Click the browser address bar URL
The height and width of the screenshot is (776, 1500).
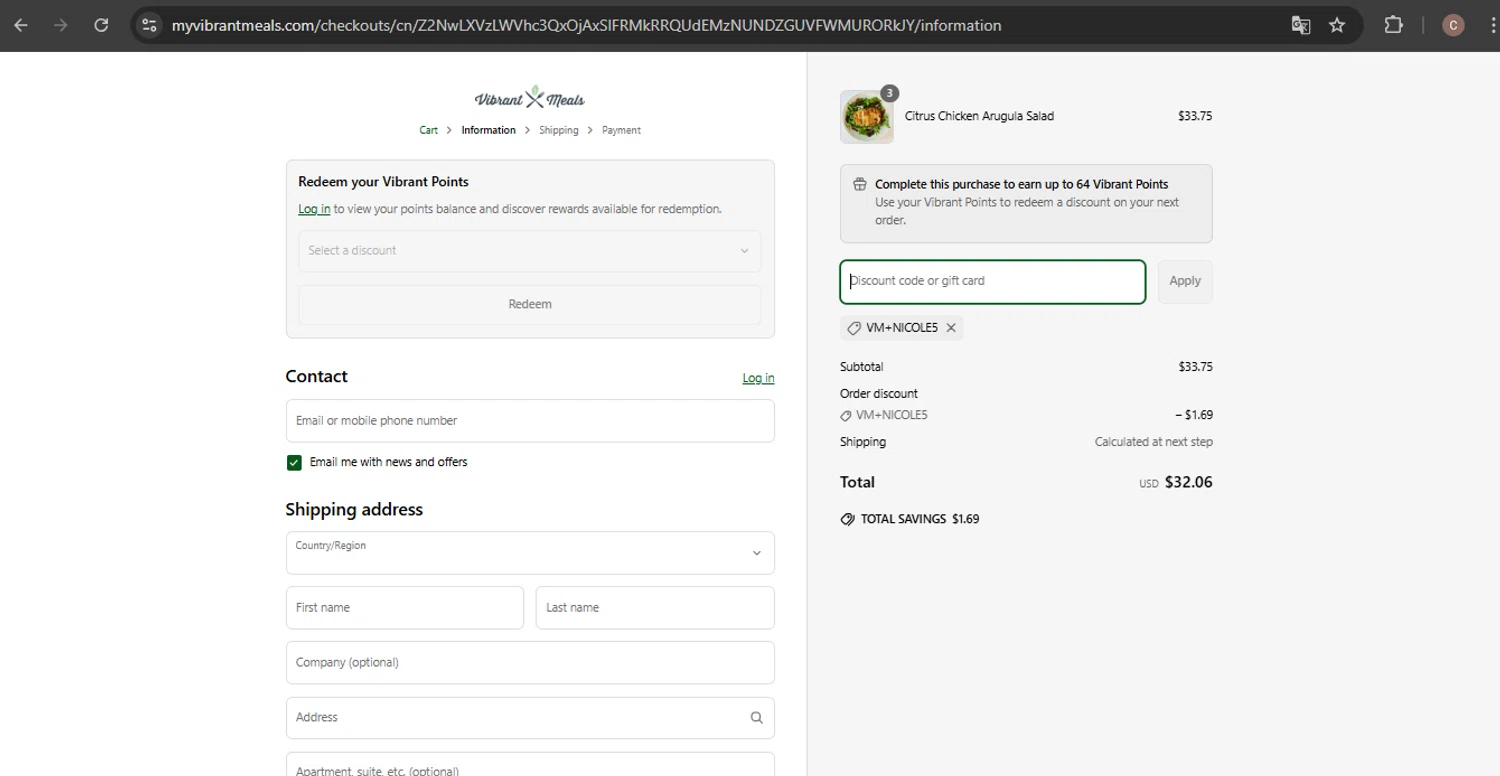click(586, 25)
